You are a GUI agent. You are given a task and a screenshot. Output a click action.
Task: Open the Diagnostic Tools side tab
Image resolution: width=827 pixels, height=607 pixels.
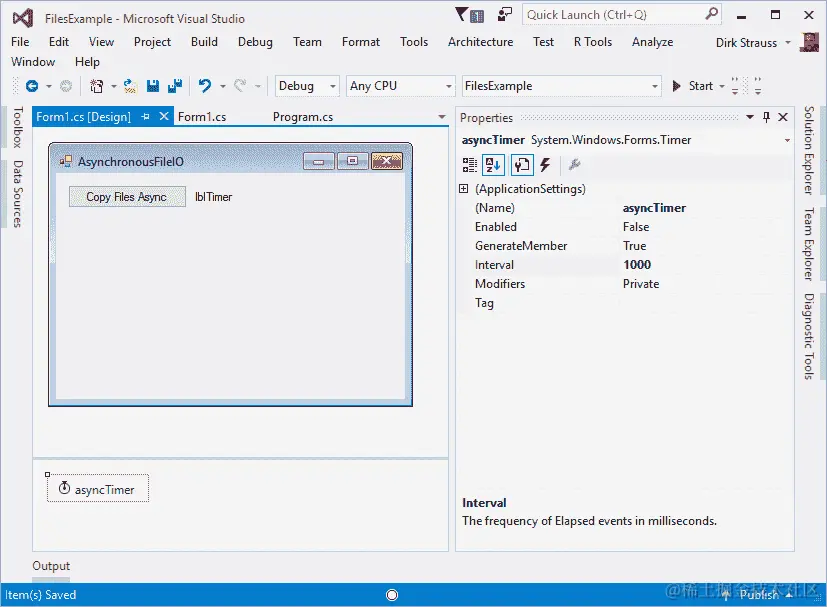pos(809,336)
